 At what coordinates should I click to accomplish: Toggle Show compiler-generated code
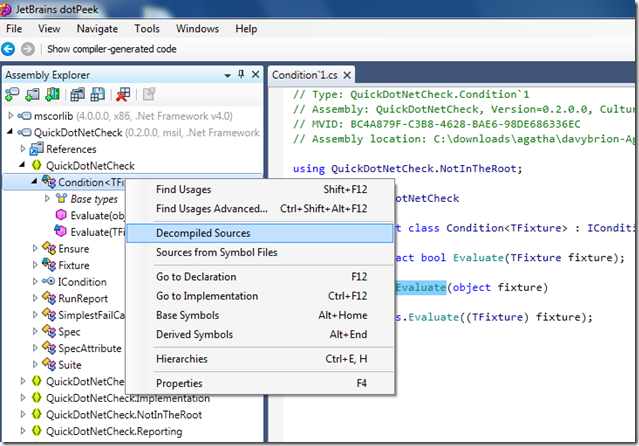tap(112, 49)
